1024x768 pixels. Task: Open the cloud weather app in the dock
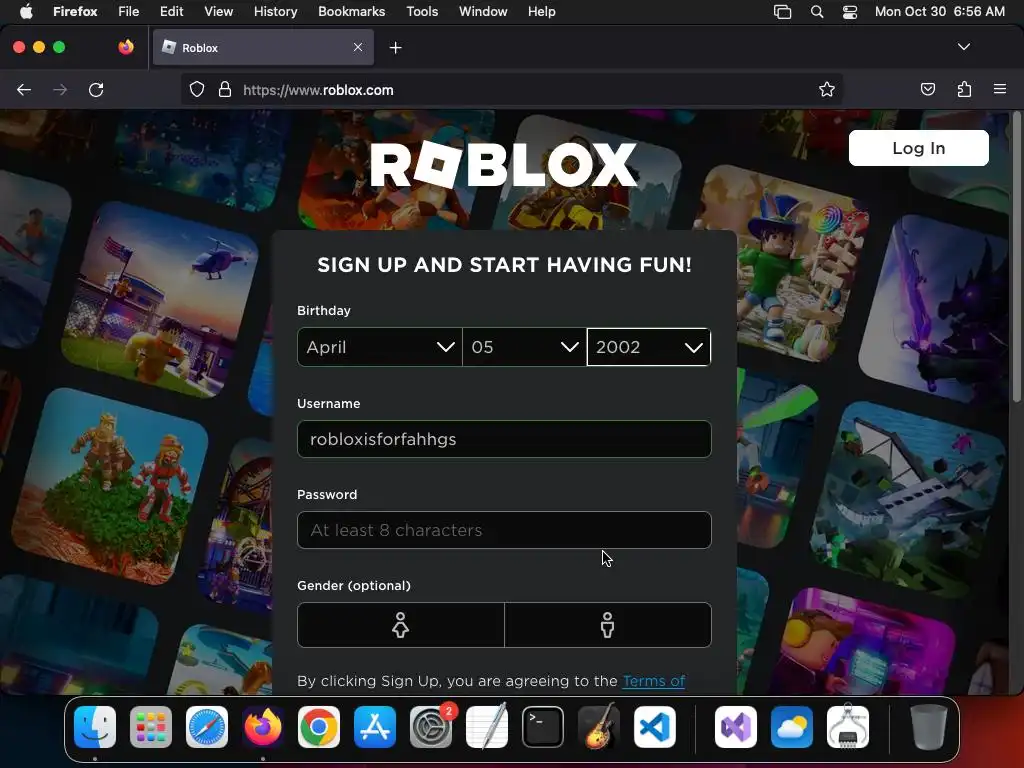point(792,727)
